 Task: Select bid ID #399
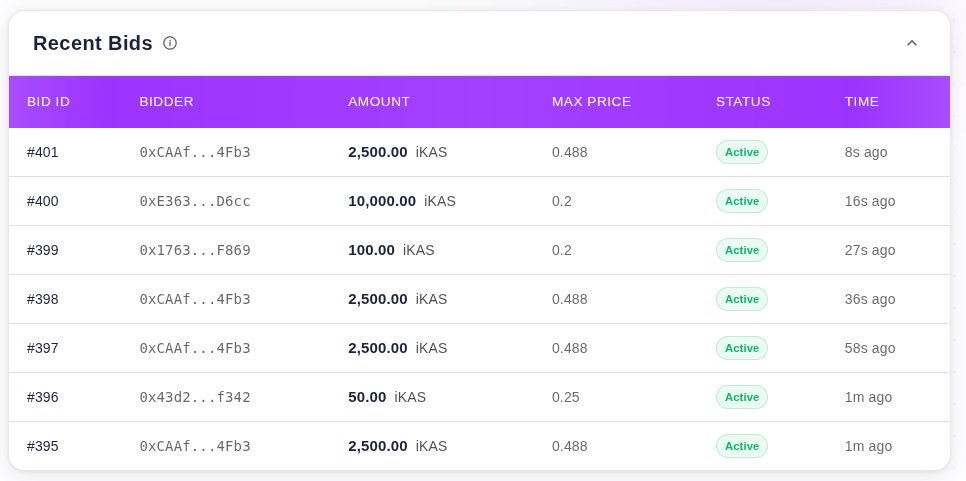pos(43,250)
